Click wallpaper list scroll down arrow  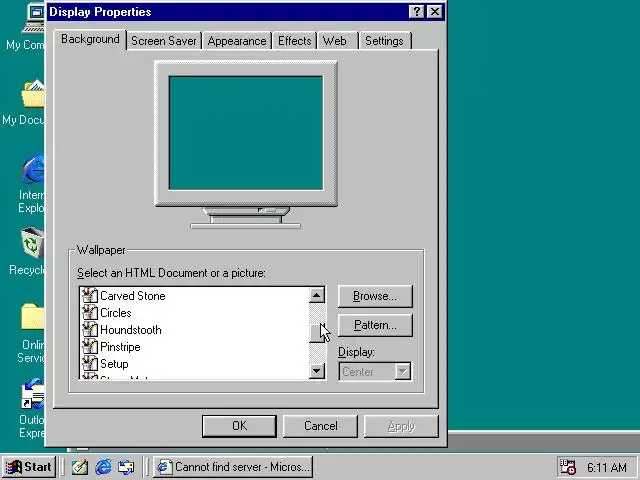click(x=317, y=371)
